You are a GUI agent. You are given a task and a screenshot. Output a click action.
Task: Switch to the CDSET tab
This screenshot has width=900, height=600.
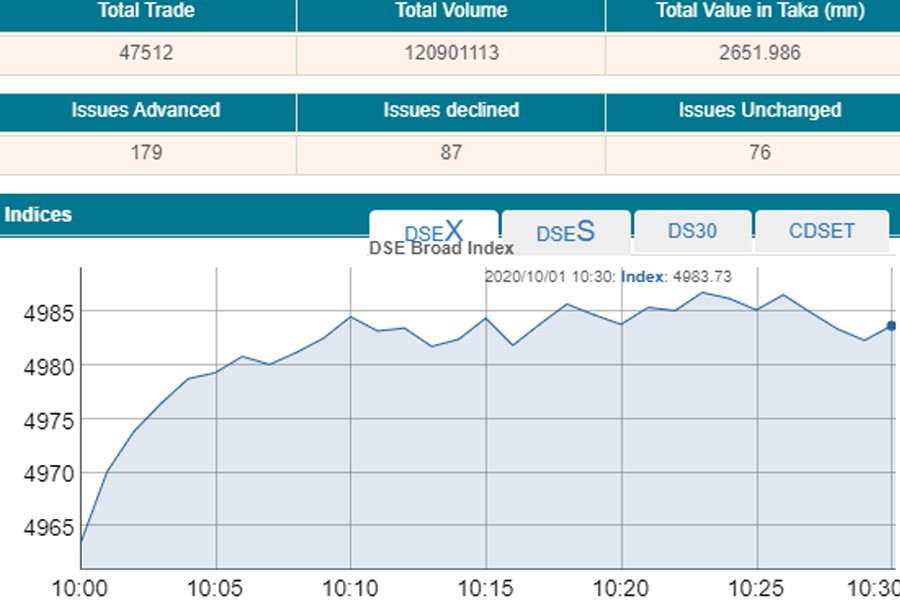(821, 231)
